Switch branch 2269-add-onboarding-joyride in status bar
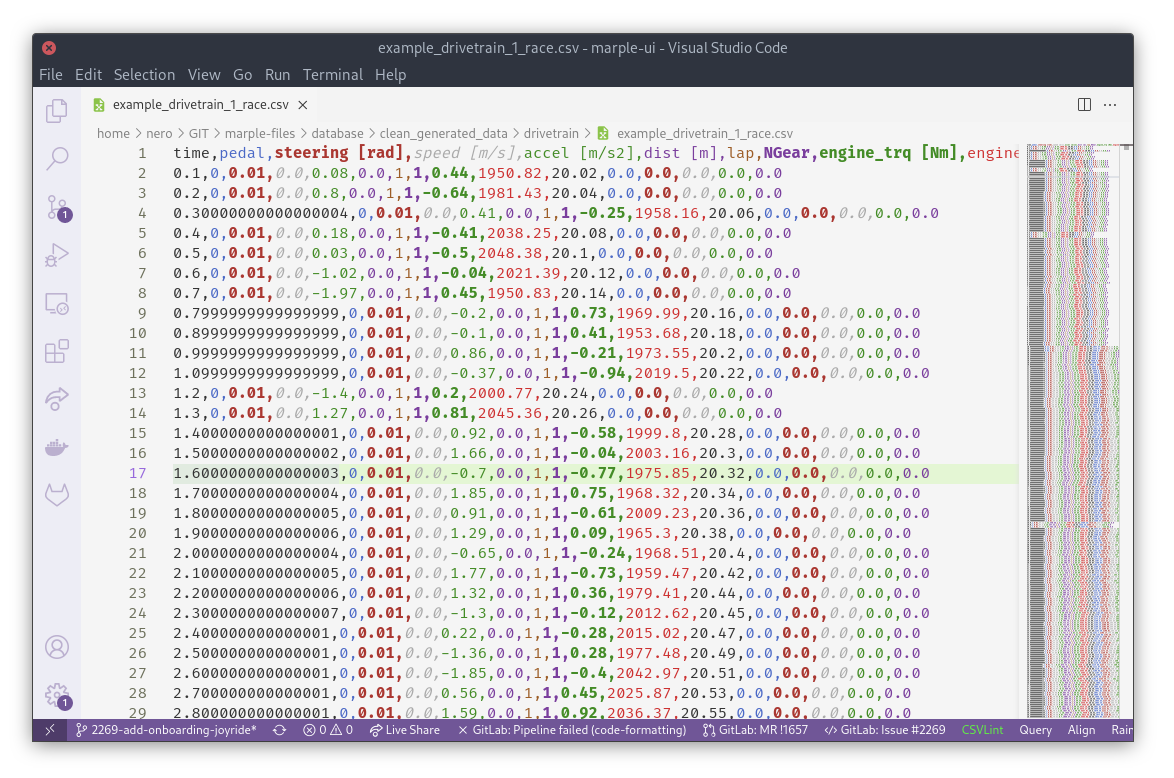Image resolution: width=1174 pixels, height=778 pixels. pos(166,730)
